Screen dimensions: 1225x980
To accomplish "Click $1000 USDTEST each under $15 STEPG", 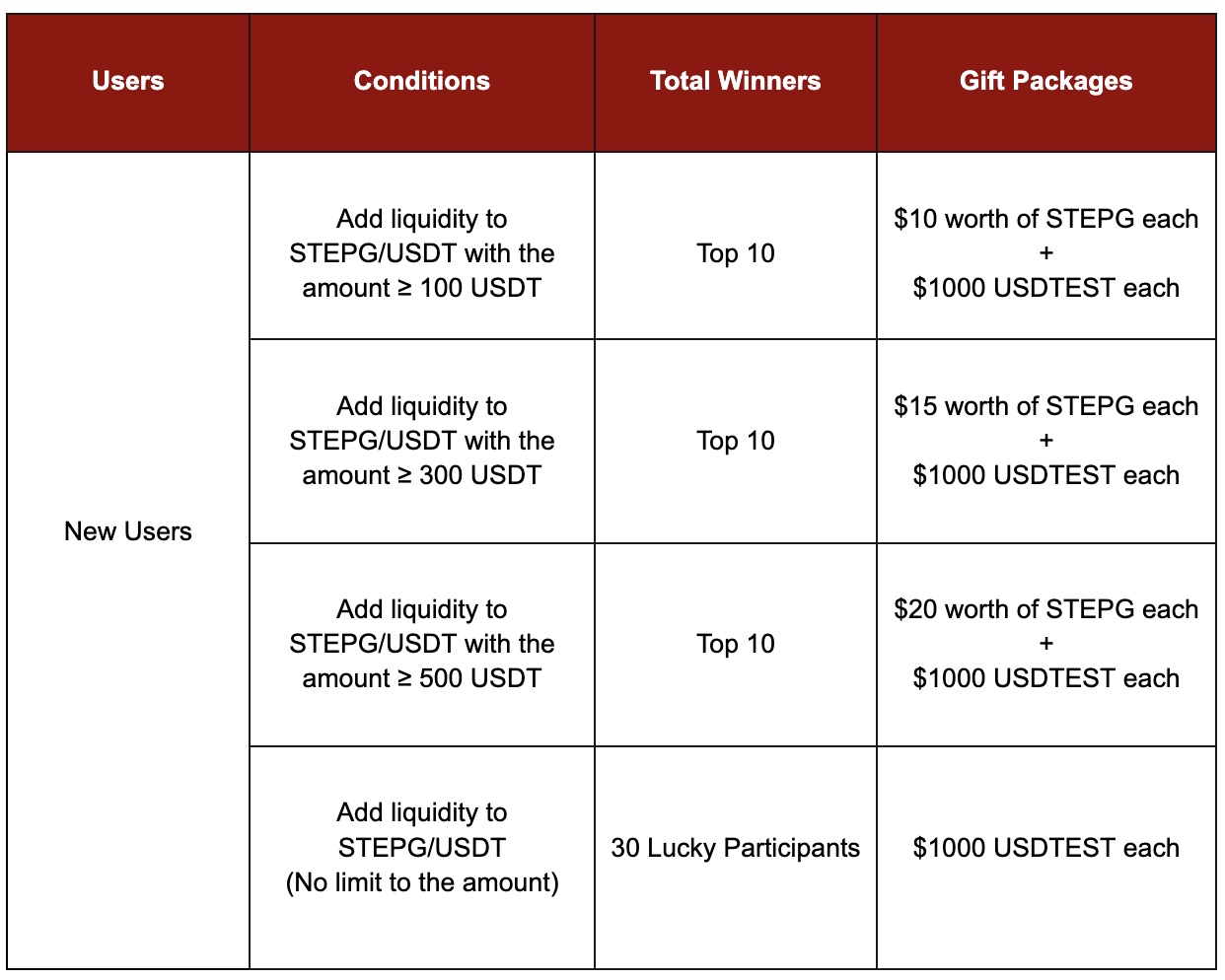I will [1046, 475].
